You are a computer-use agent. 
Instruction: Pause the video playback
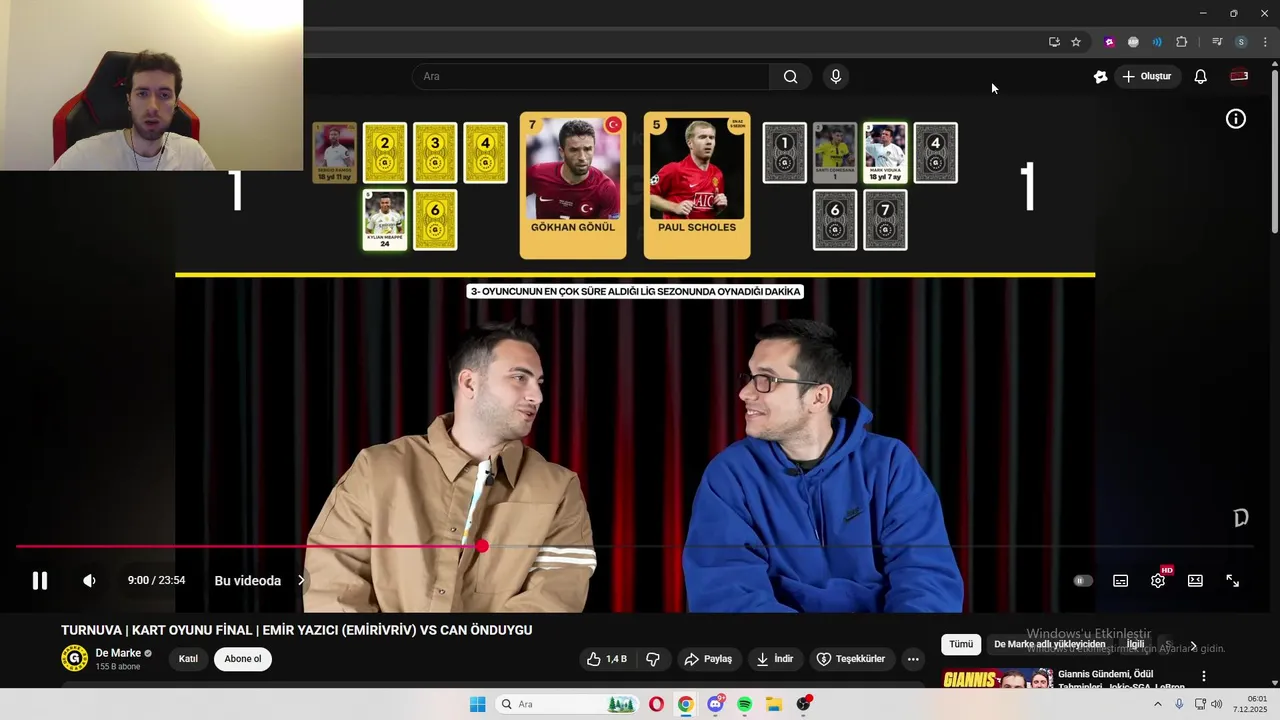coord(40,581)
